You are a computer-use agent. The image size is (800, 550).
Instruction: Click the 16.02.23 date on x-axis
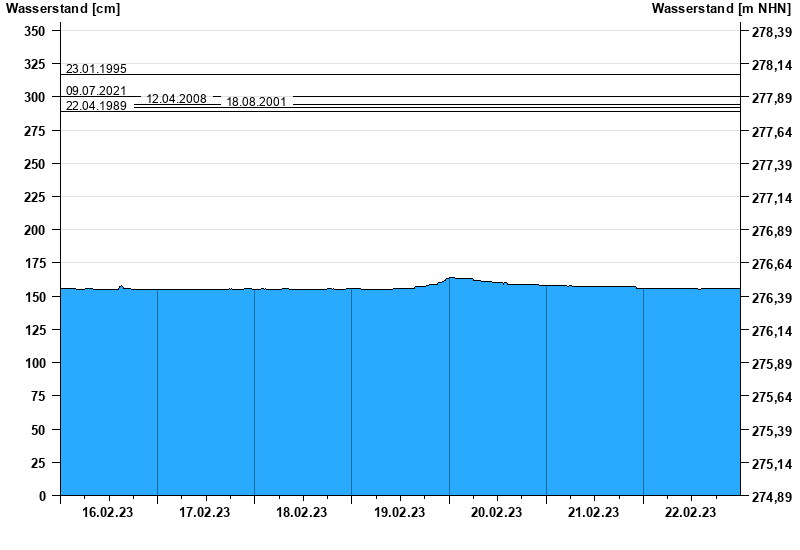[x=108, y=513]
